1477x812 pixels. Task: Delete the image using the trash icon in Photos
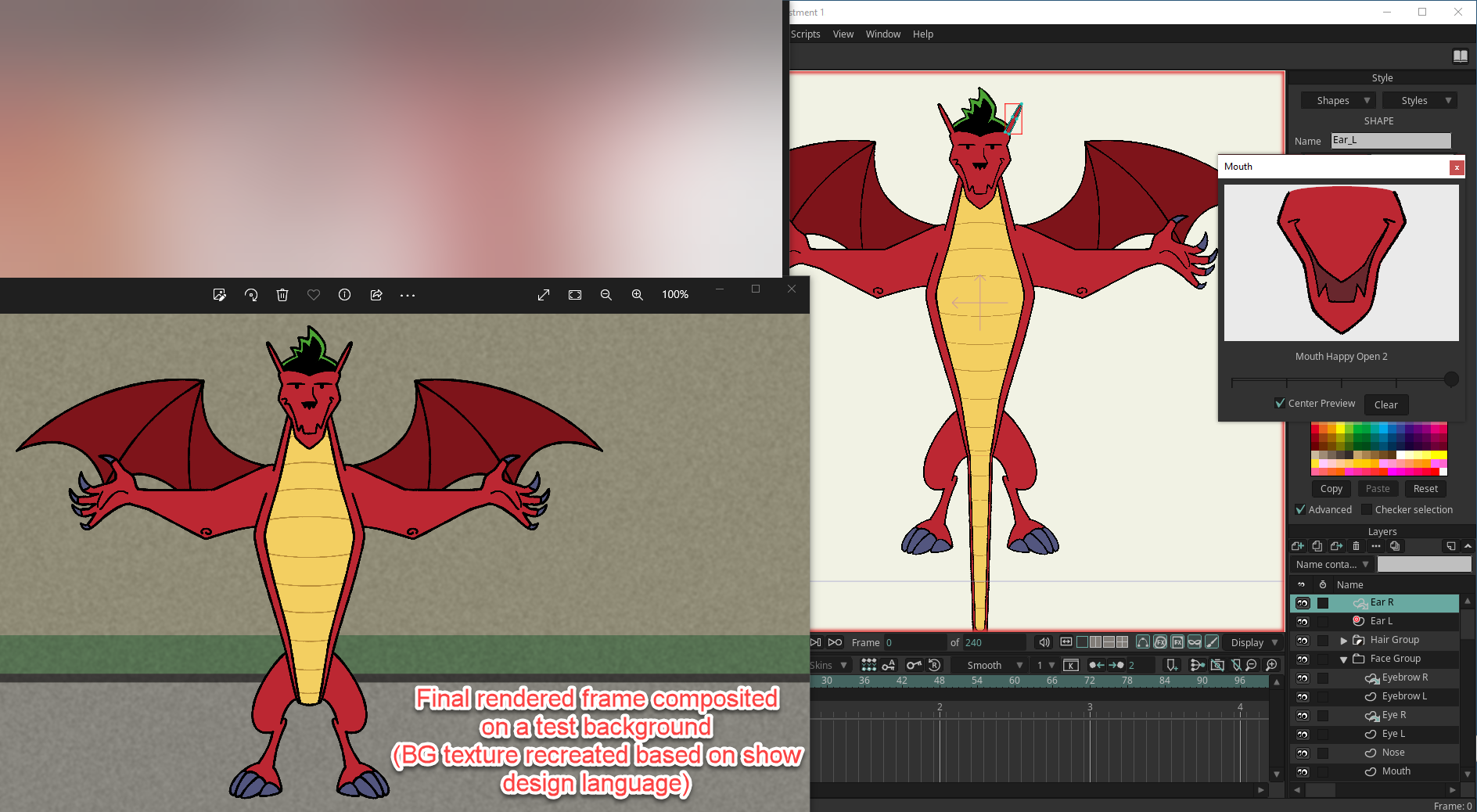coord(282,295)
